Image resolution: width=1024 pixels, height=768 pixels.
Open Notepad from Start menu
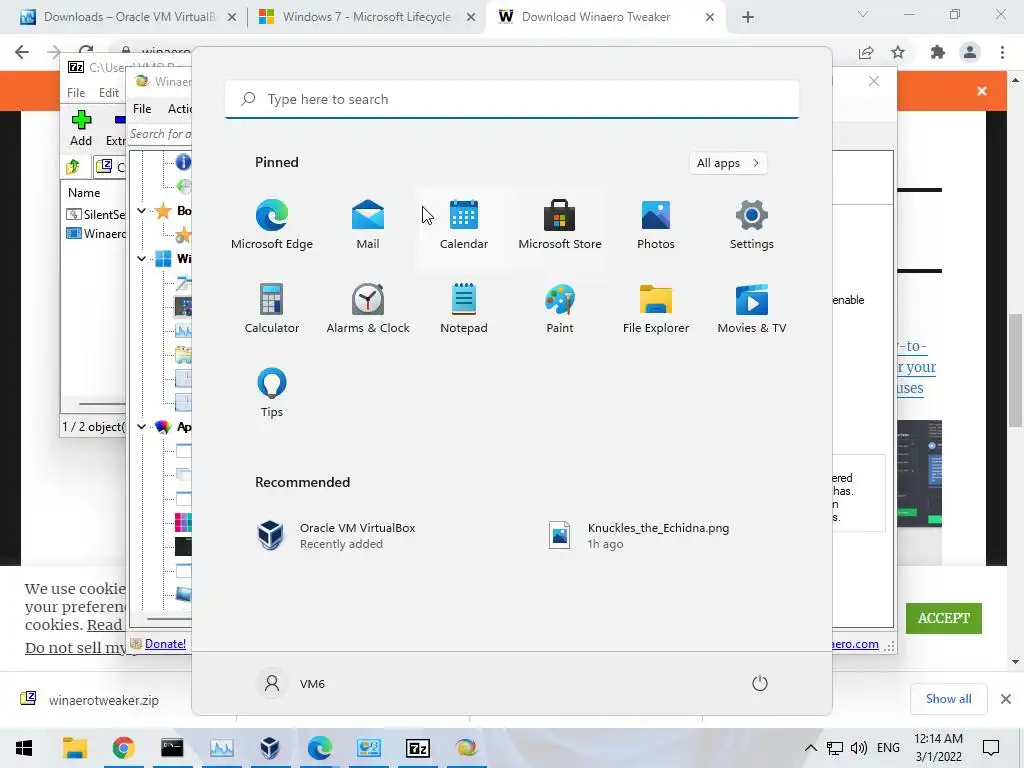point(464,308)
